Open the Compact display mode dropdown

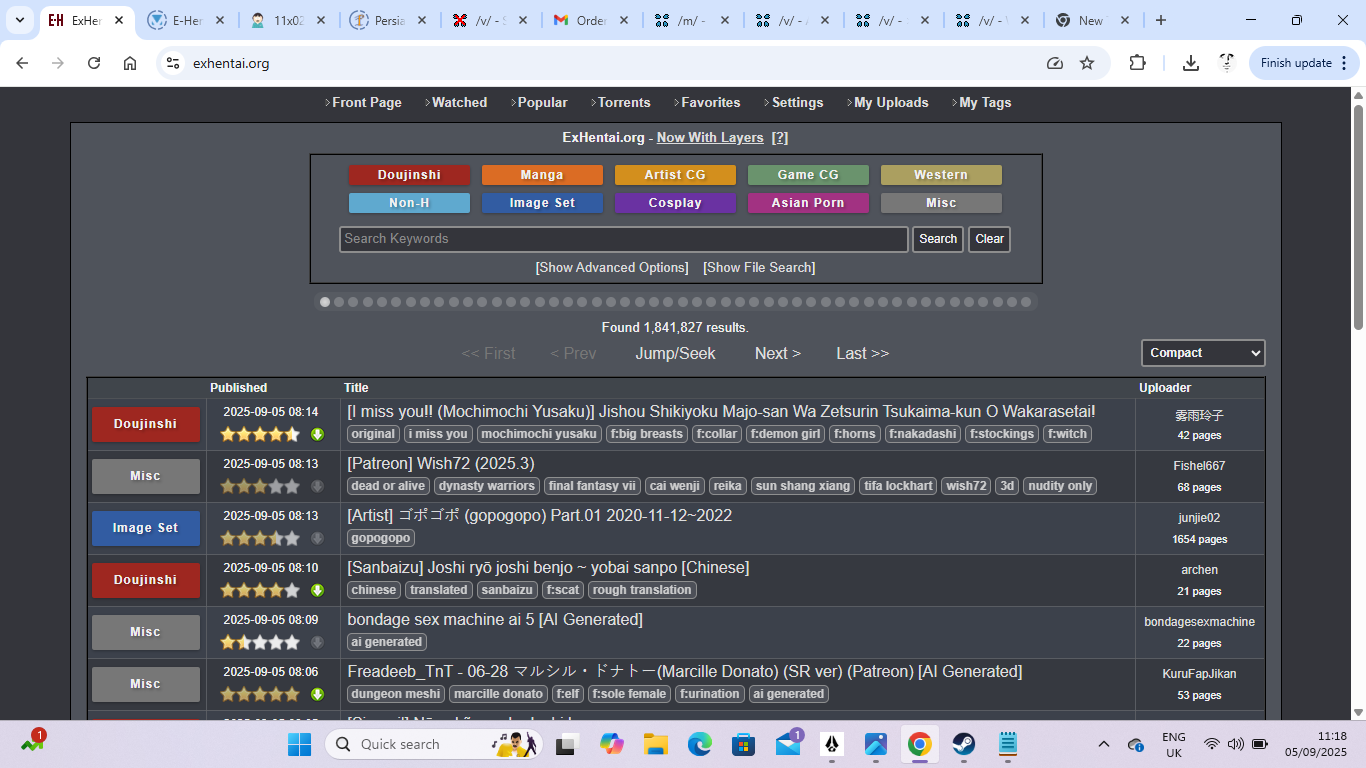click(x=1203, y=353)
